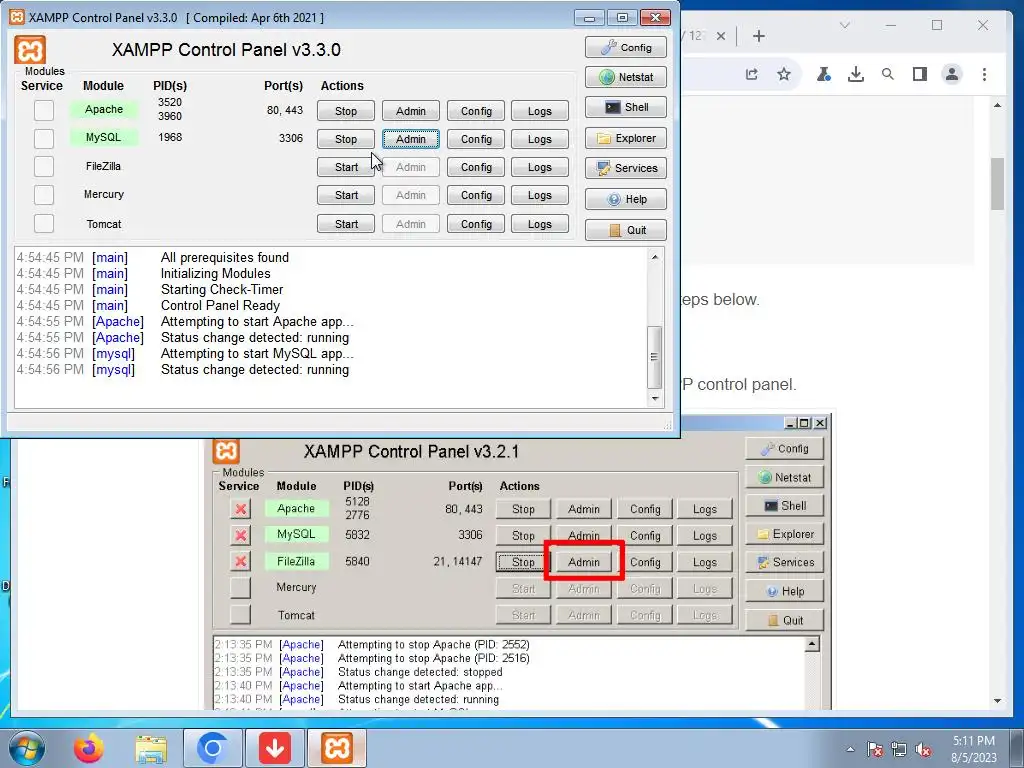
Task: Click the XAMPP logo in the control panel
Action: pyautogui.click(x=30, y=50)
